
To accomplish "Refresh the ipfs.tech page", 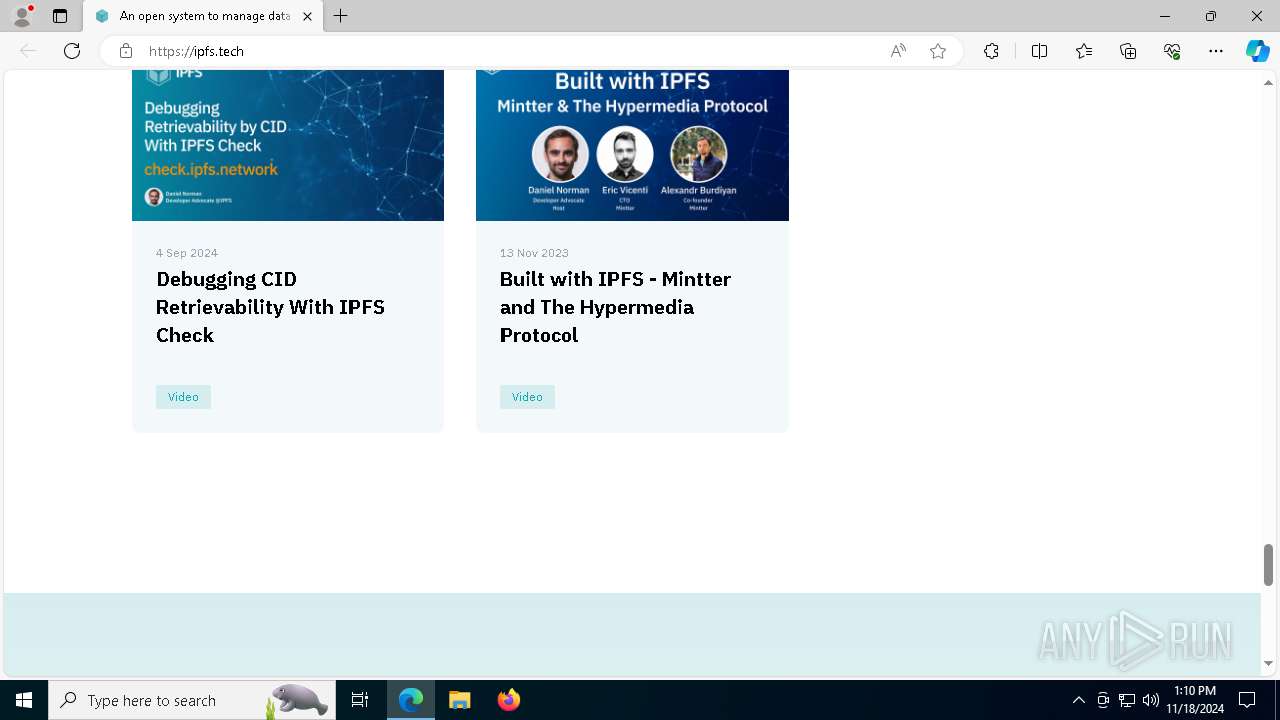I will [x=72, y=51].
